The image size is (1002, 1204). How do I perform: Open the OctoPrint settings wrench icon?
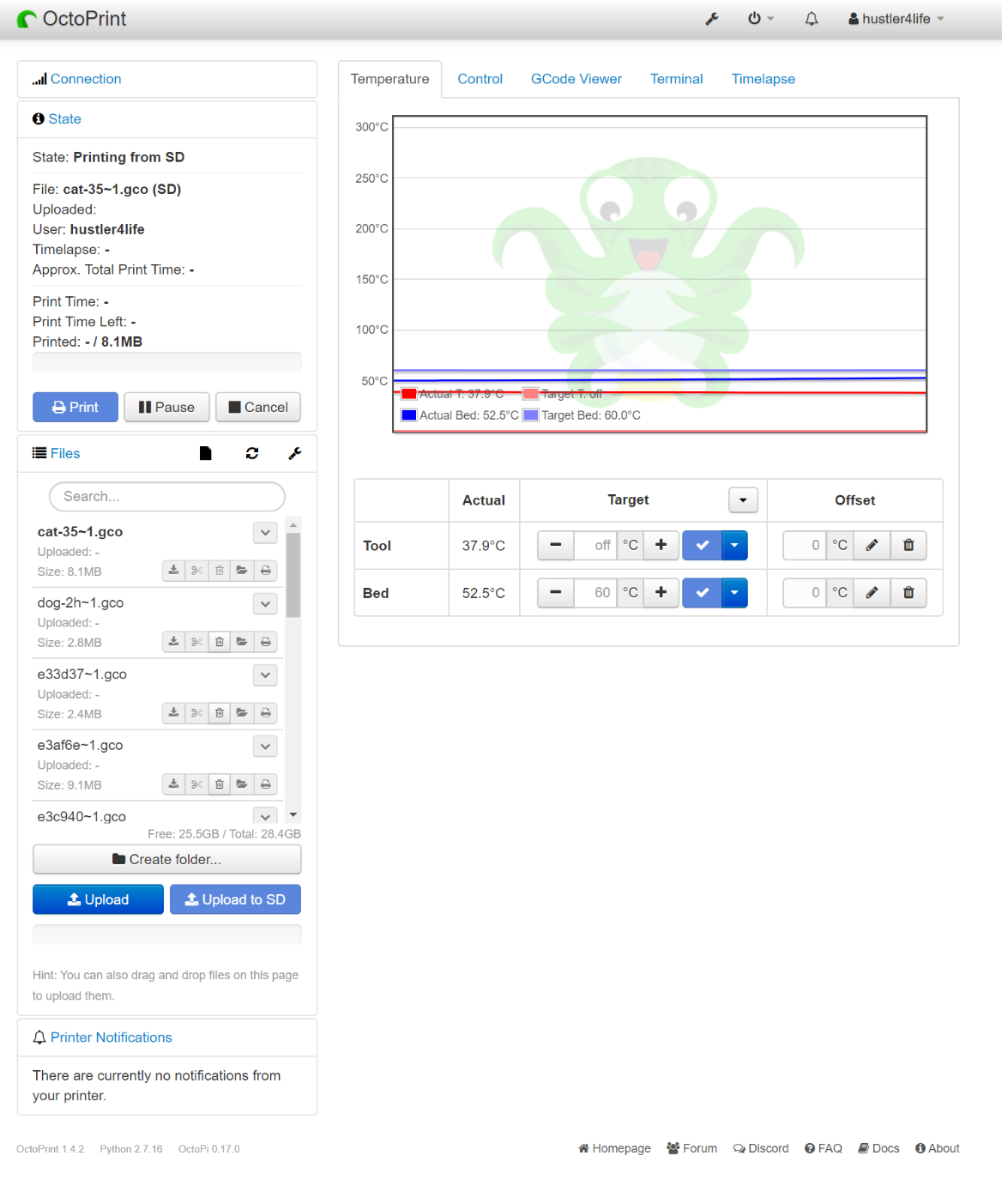(711, 19)
